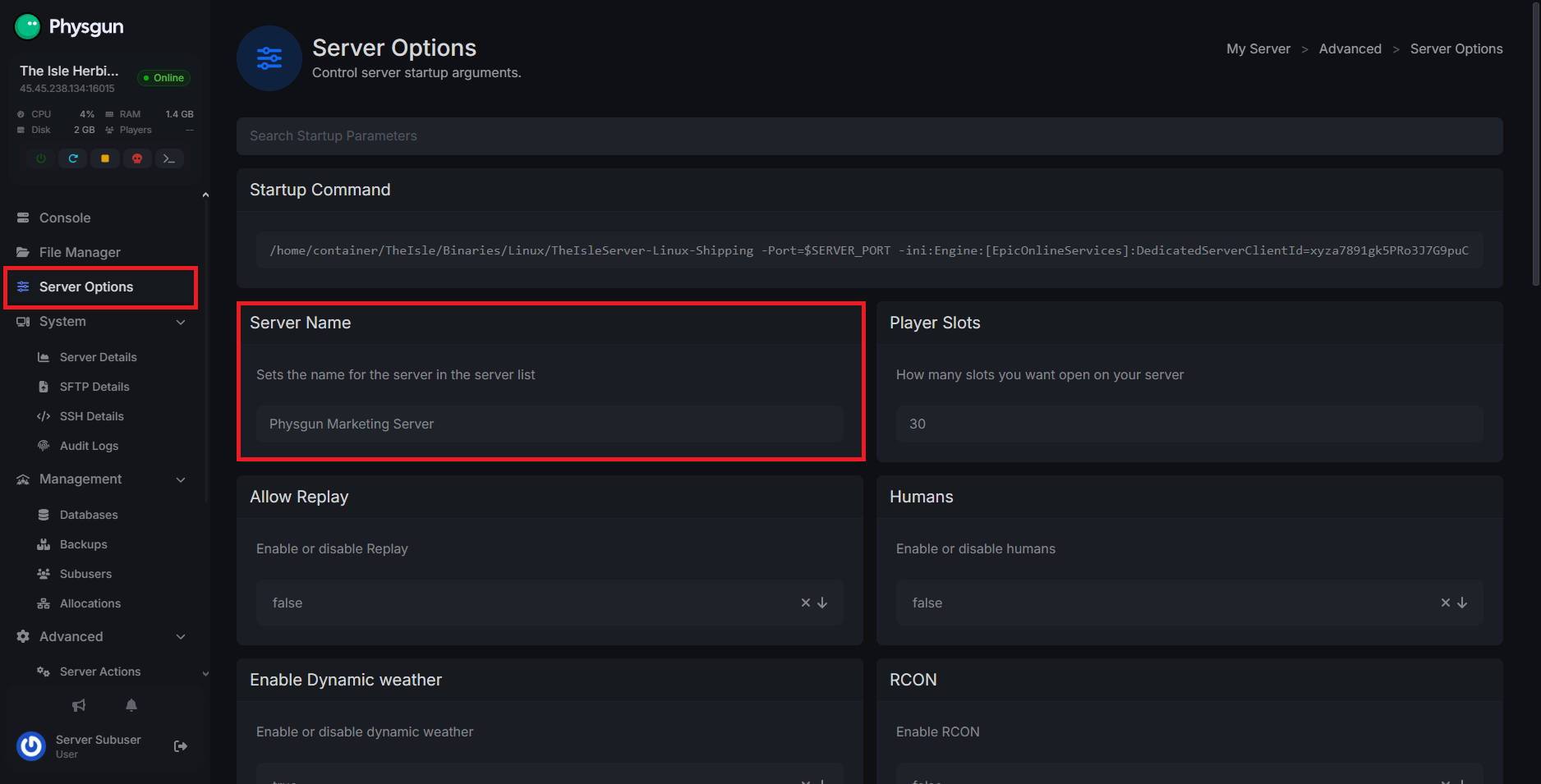
Task: Clear the Humans value with the X
Action: [1446, 603]
